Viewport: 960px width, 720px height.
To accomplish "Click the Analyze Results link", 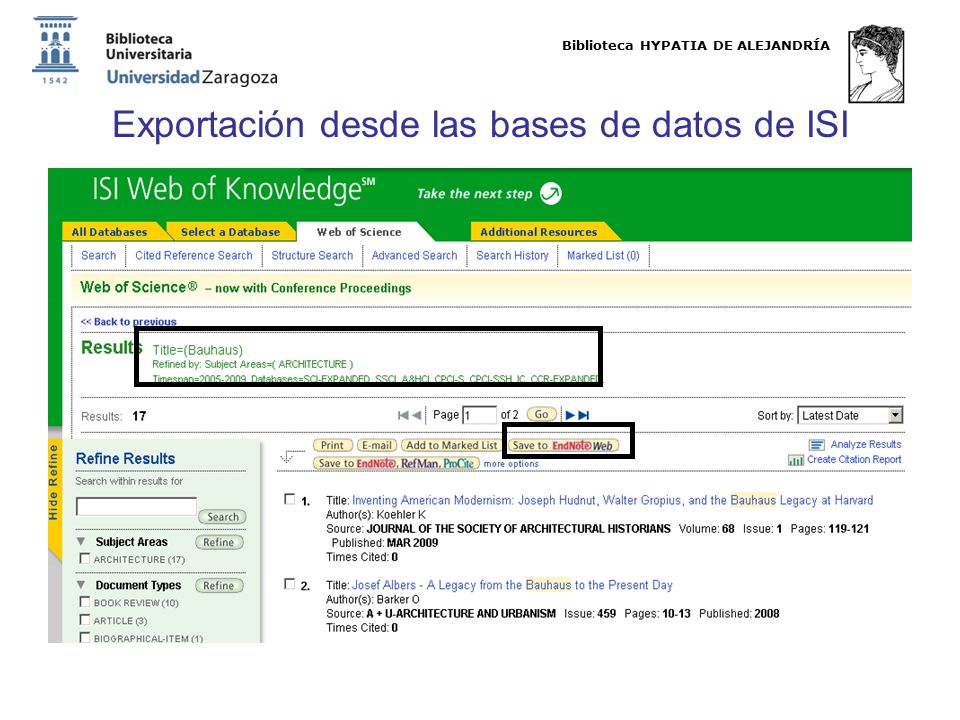I will point(866,444).
